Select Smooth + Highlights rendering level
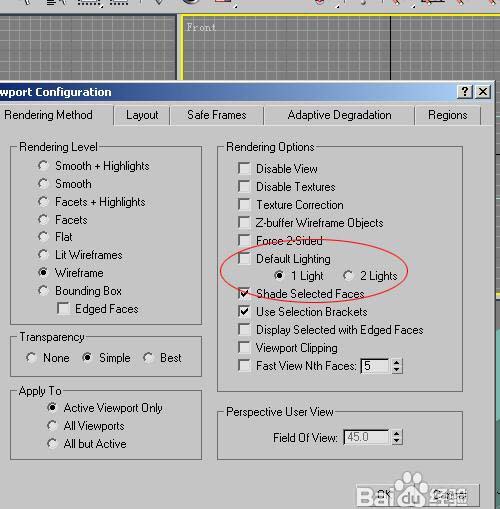This screenshot has height=509, width=500. coord(43,165)
